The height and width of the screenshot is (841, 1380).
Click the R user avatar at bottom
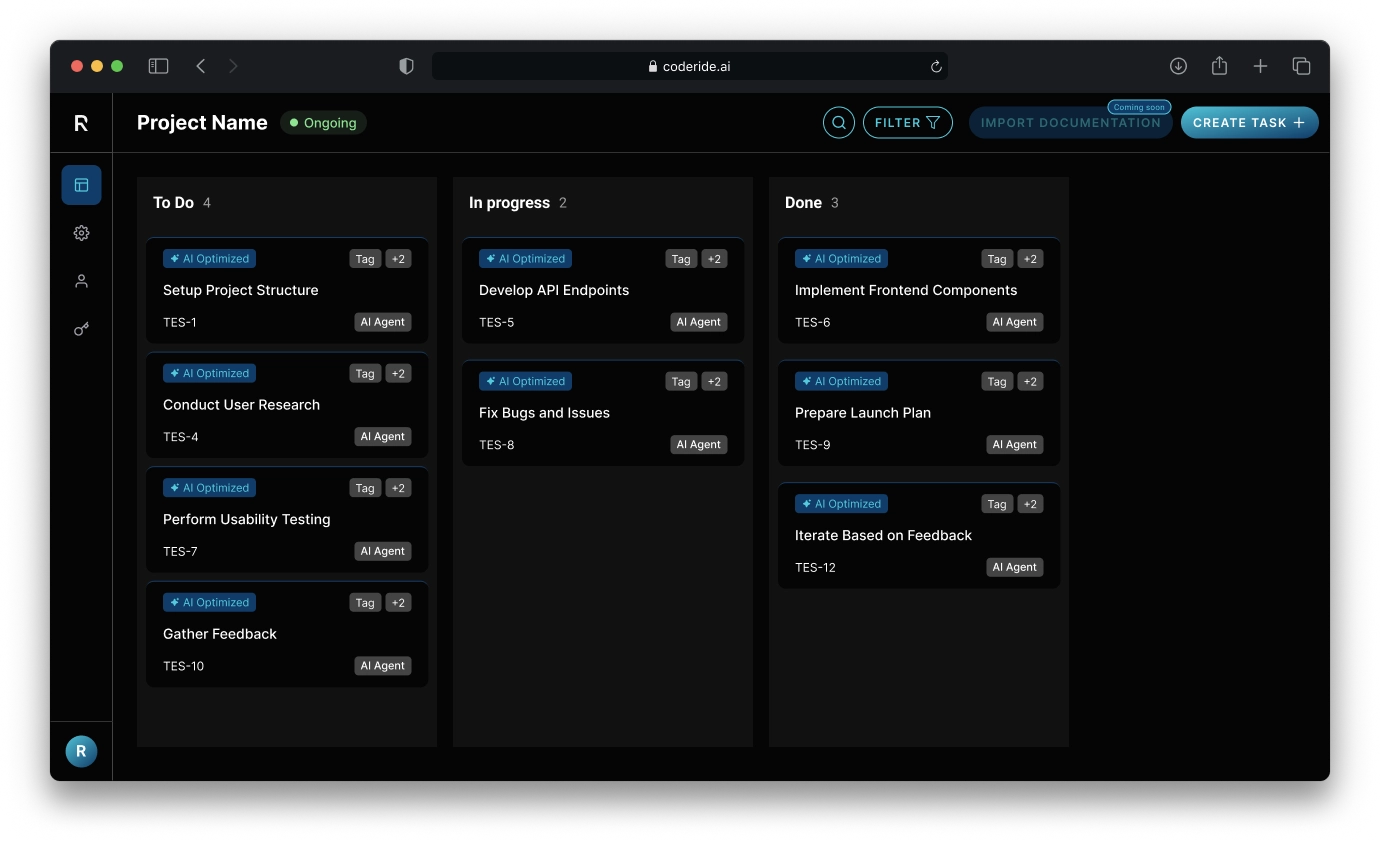coord(81,751)
